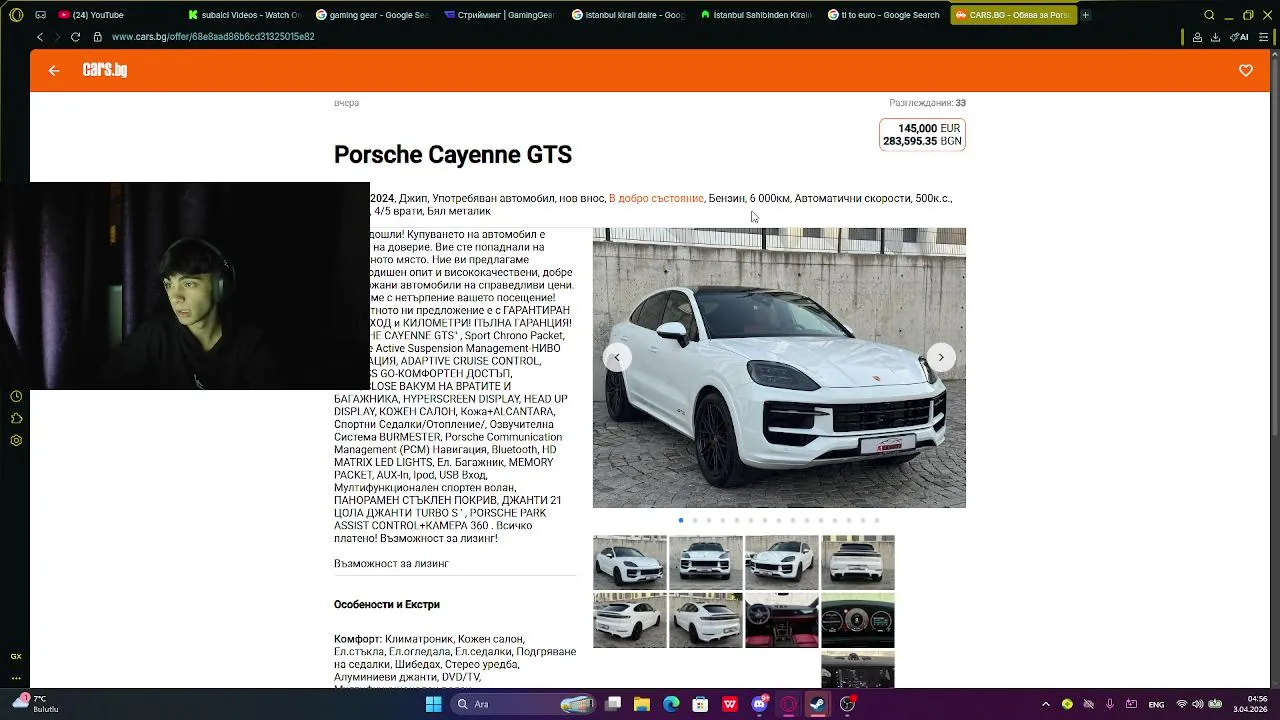1280x720 pixels.
Task: Select the first carousel dot indicator
Action: tap(681, 520)
